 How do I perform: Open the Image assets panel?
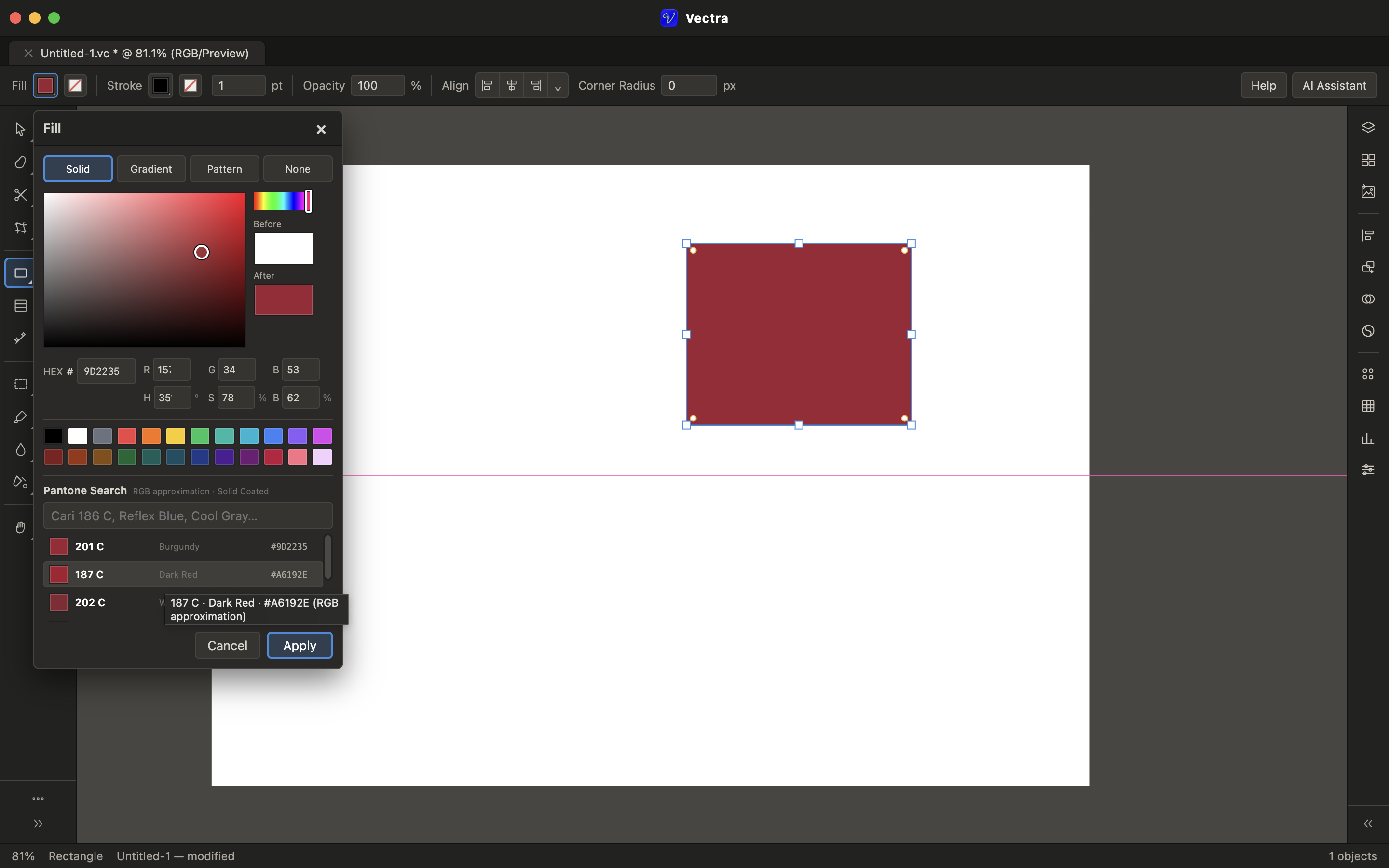tap(1368, 191)
